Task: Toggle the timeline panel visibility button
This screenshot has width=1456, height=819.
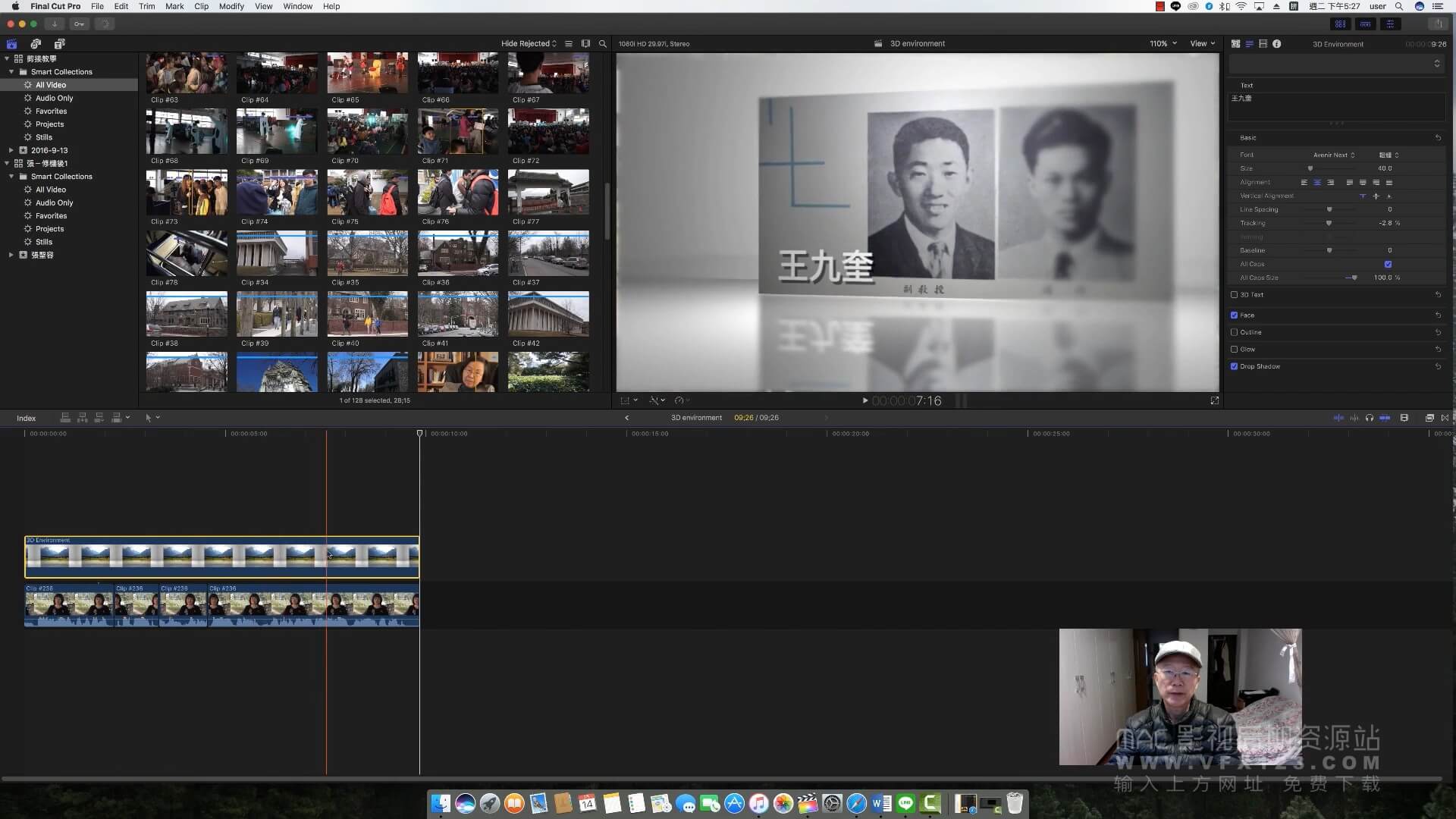Action: [x=1365, y=24]
